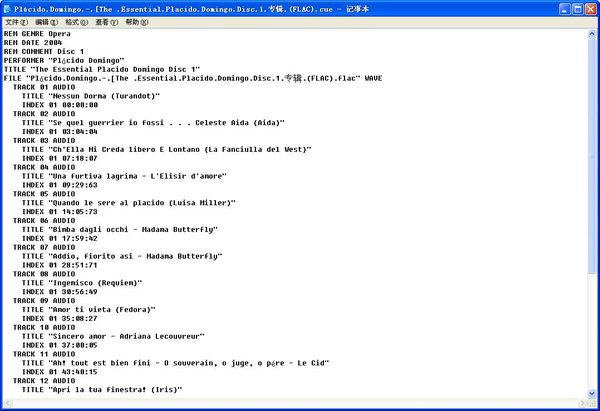600x411 pixels.
Task: Click the line "REM DATE 2004"
Action: pyautogui.click(x=33, y=42)
